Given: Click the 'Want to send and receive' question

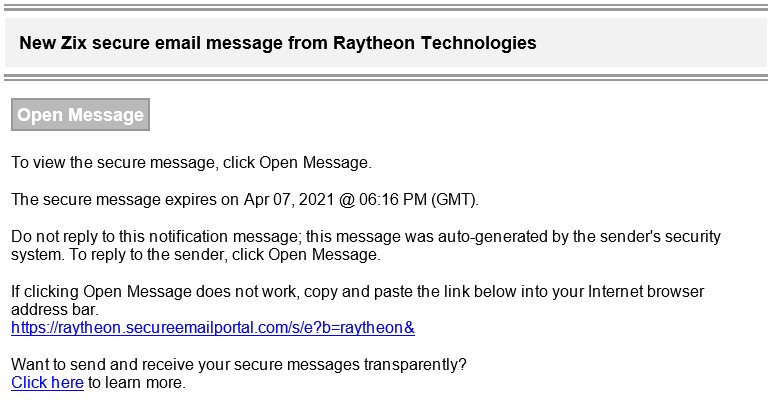Looking at the screenshot, I should [238, 364].
